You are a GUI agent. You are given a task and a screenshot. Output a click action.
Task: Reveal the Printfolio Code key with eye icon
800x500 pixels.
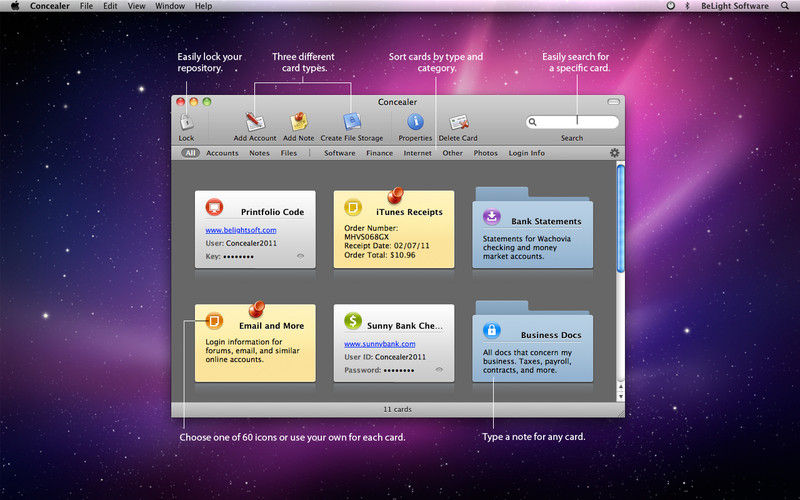coord(301,256)
